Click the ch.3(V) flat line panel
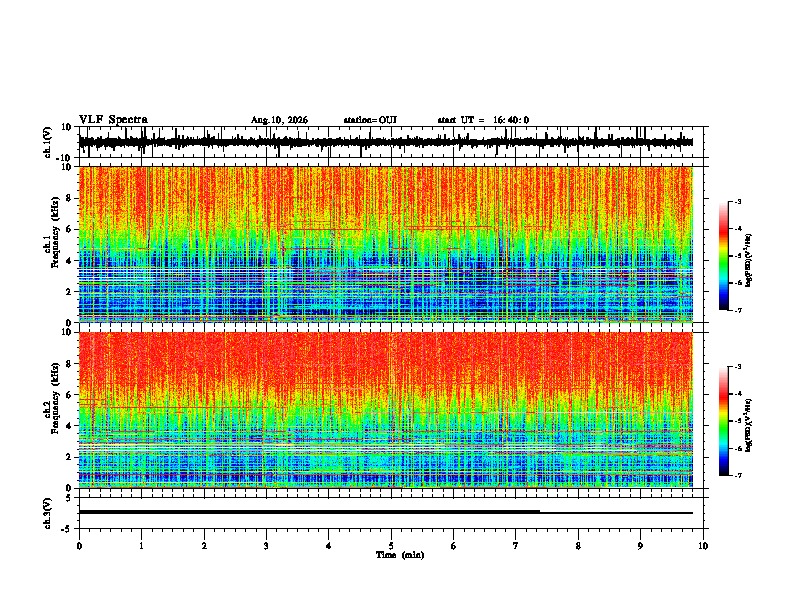Screen dimensions: 792x612 coord(391,513)
